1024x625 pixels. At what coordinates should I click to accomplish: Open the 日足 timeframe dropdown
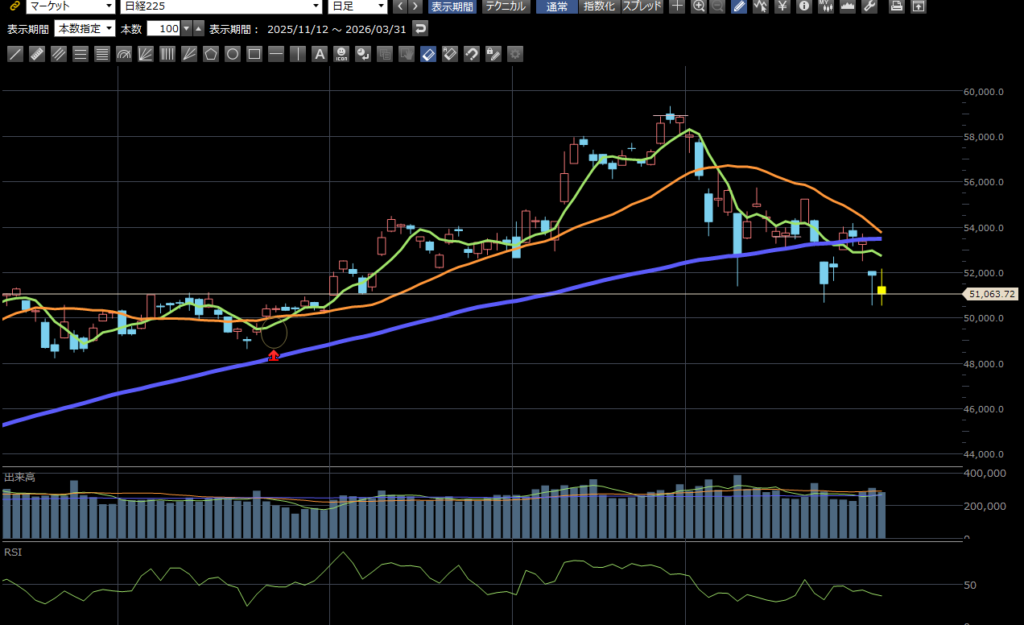[x=358, y=7]
